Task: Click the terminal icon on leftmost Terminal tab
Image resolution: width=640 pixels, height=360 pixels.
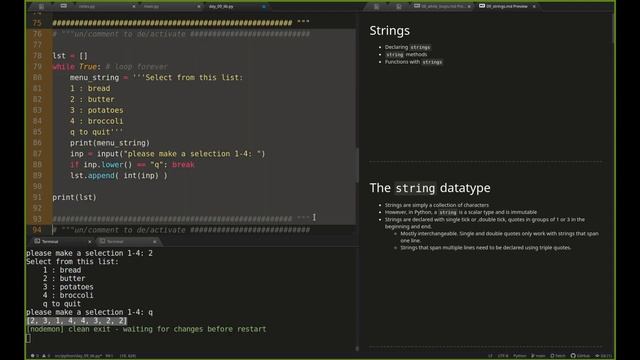Action: 37,241
